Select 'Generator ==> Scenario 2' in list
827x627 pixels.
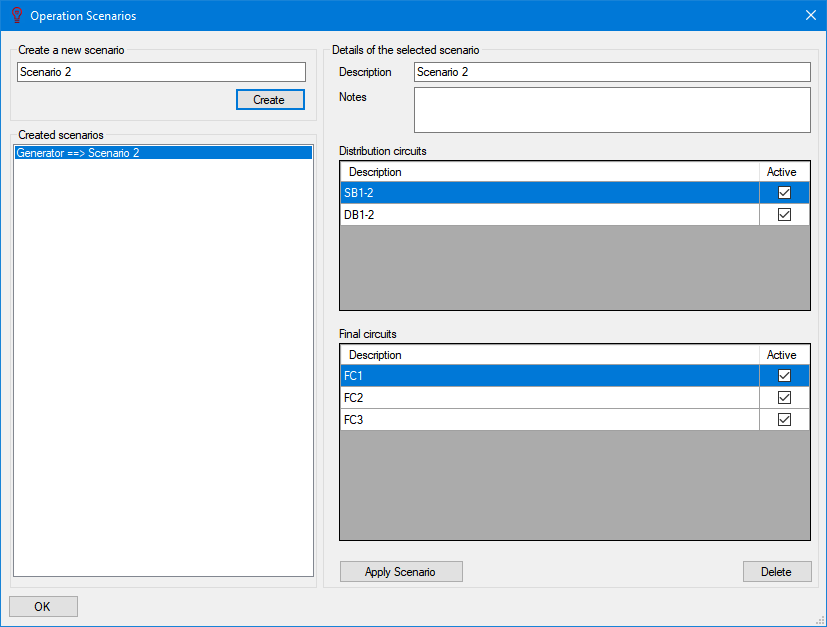164,153
